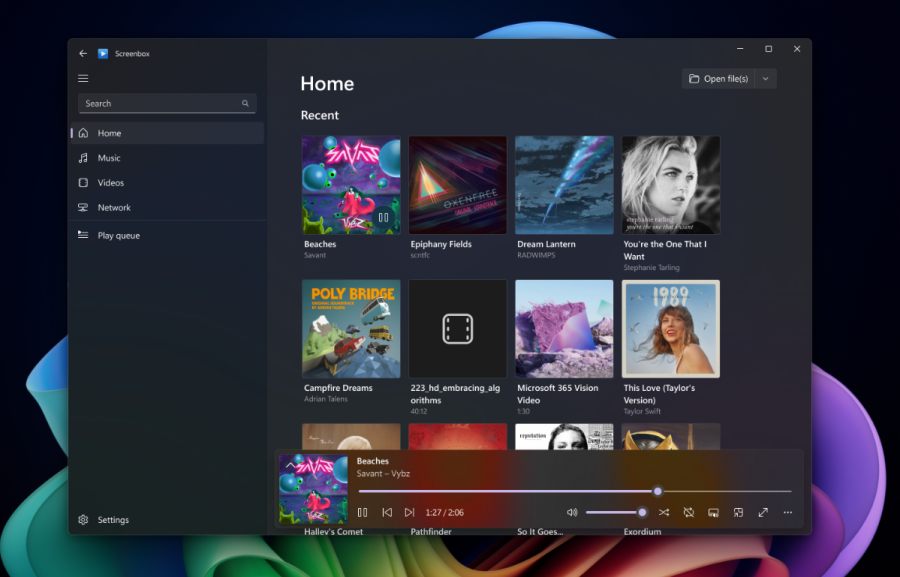Viewport: 900px width, 577px height.
Task: Click pause overlay on Beaches album cover
Action: pyautogui.click(x=383, y=217)
